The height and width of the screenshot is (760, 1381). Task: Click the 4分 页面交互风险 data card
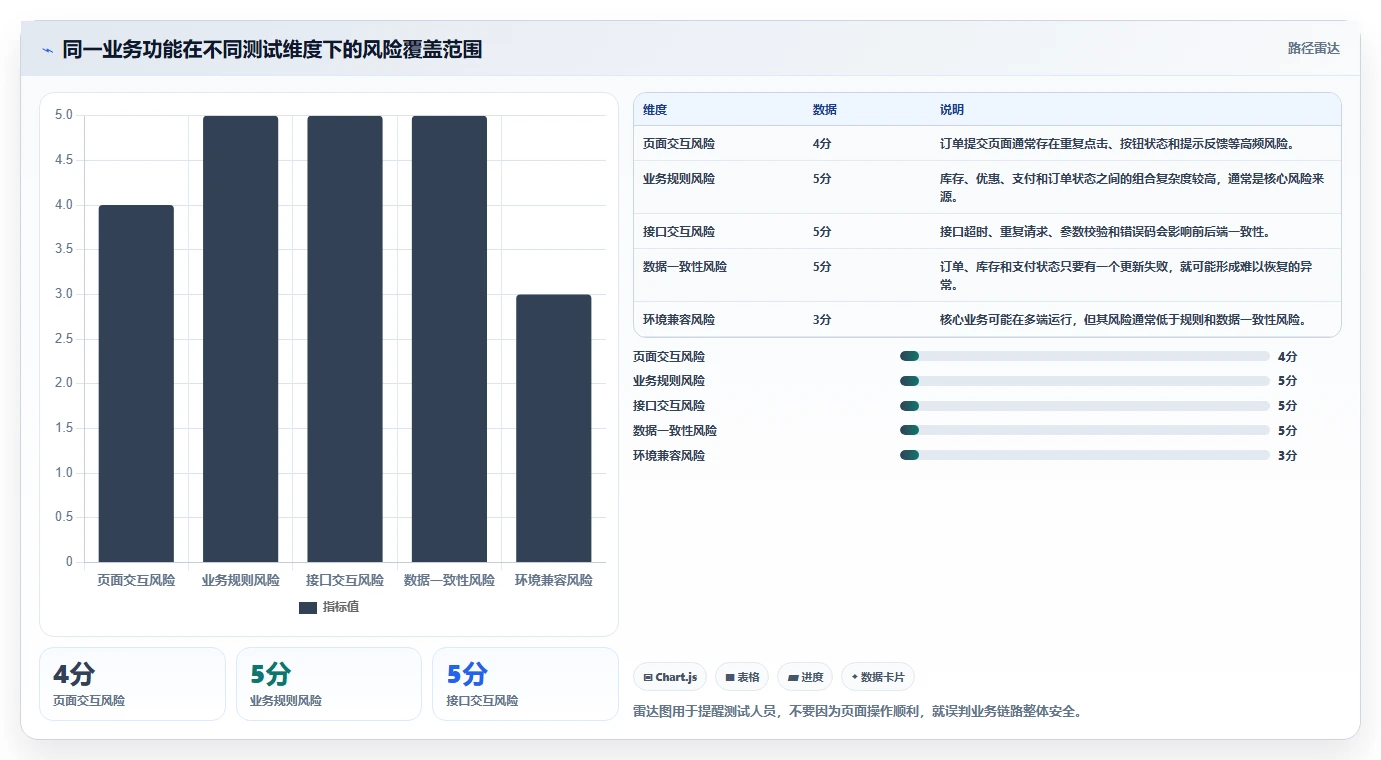pos(133,684)
